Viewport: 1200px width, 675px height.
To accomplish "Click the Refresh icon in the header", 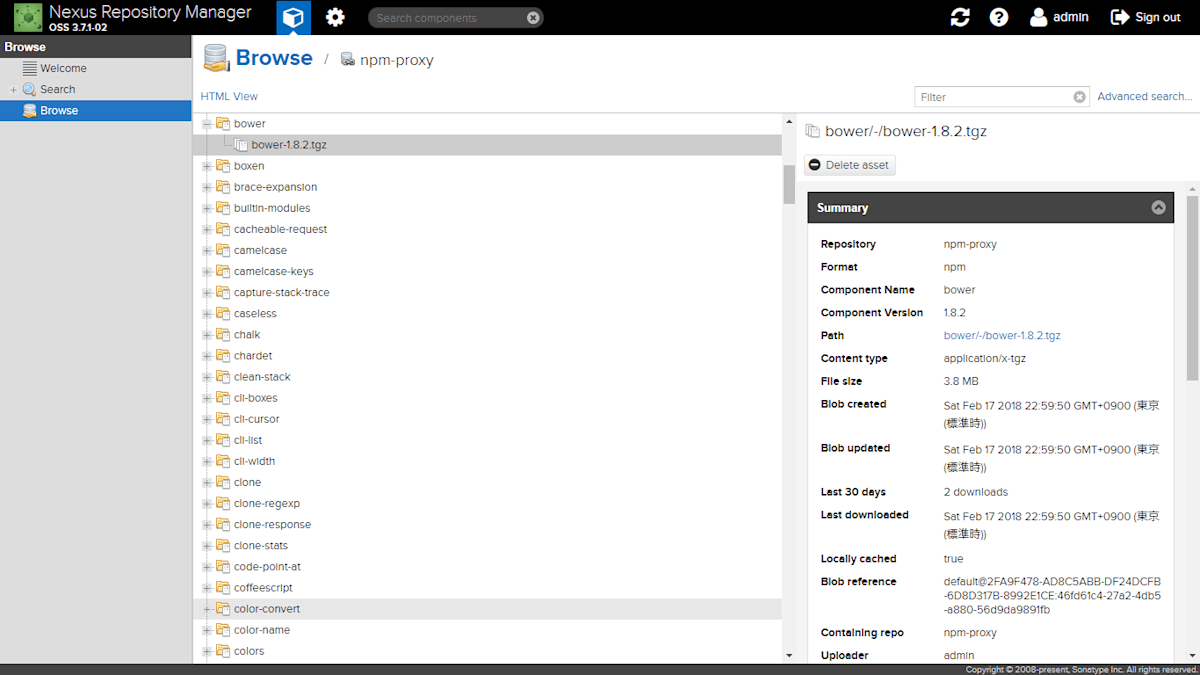I will [x=960, y=17].
